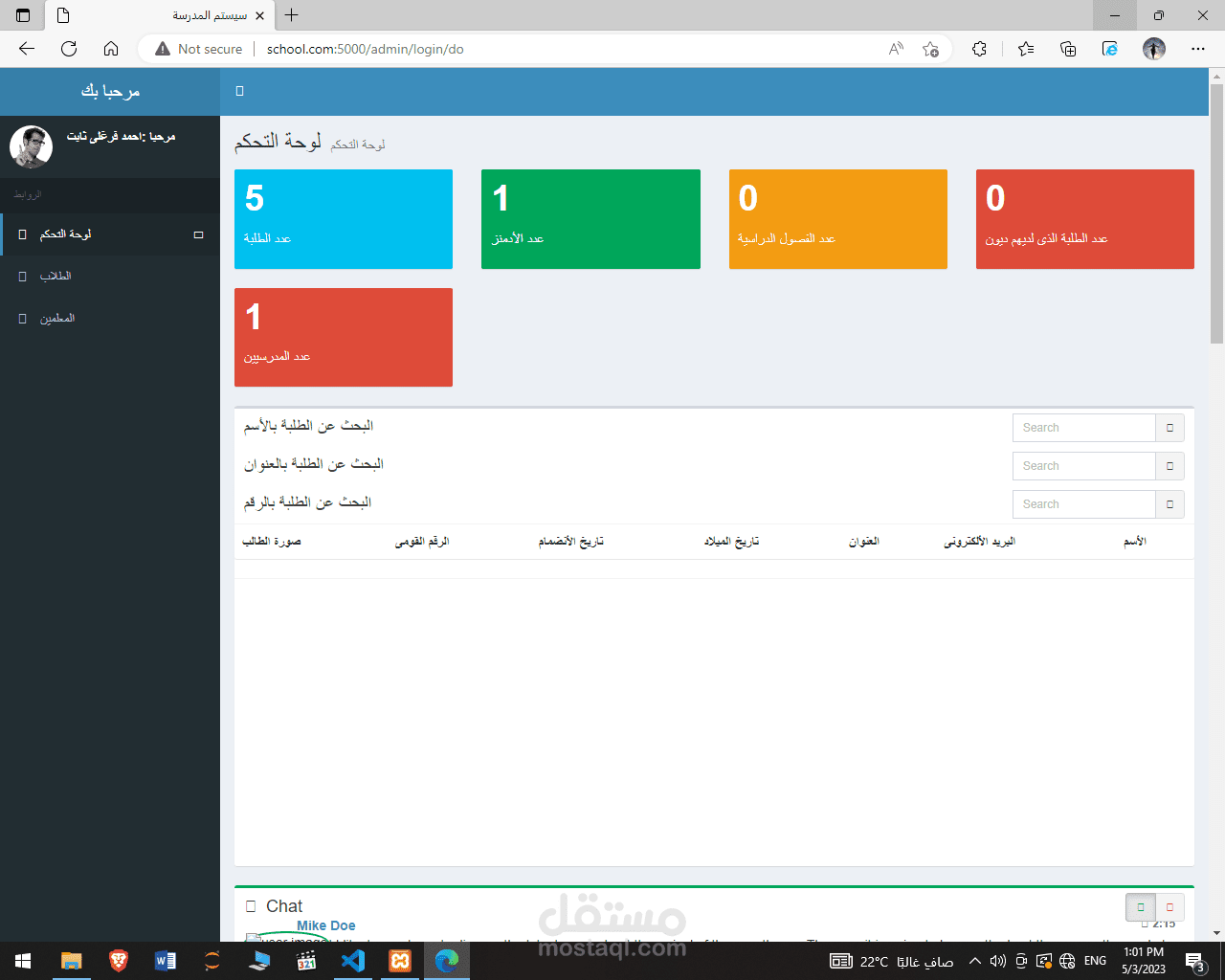Click the search field for البحث عن الطلبة بالعنوان
This screenshot has width=1225, height=980.
[x=1084, y=466]
